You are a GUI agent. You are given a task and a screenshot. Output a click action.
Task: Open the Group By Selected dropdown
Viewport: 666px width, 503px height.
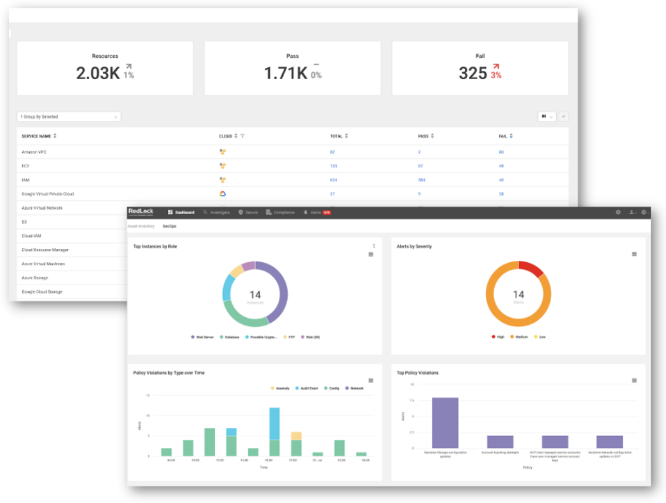[x=69, y=116]
